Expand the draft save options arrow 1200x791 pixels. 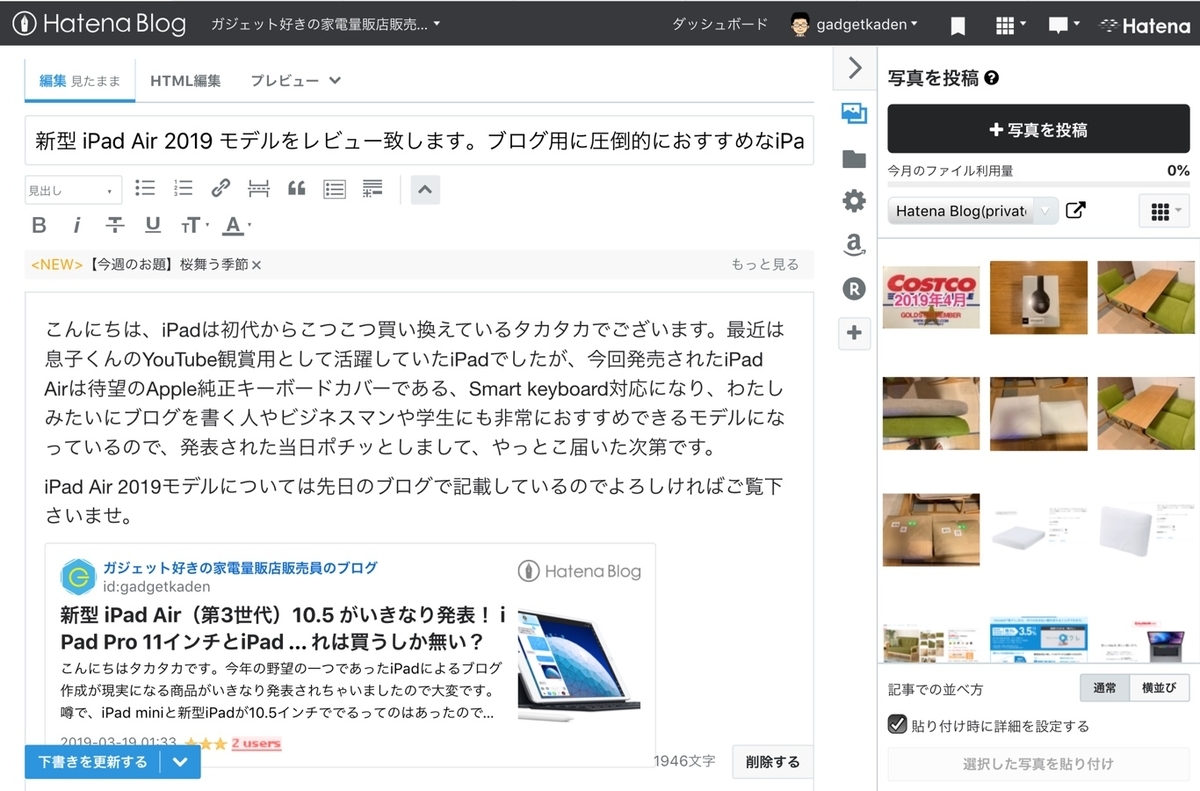180,762
